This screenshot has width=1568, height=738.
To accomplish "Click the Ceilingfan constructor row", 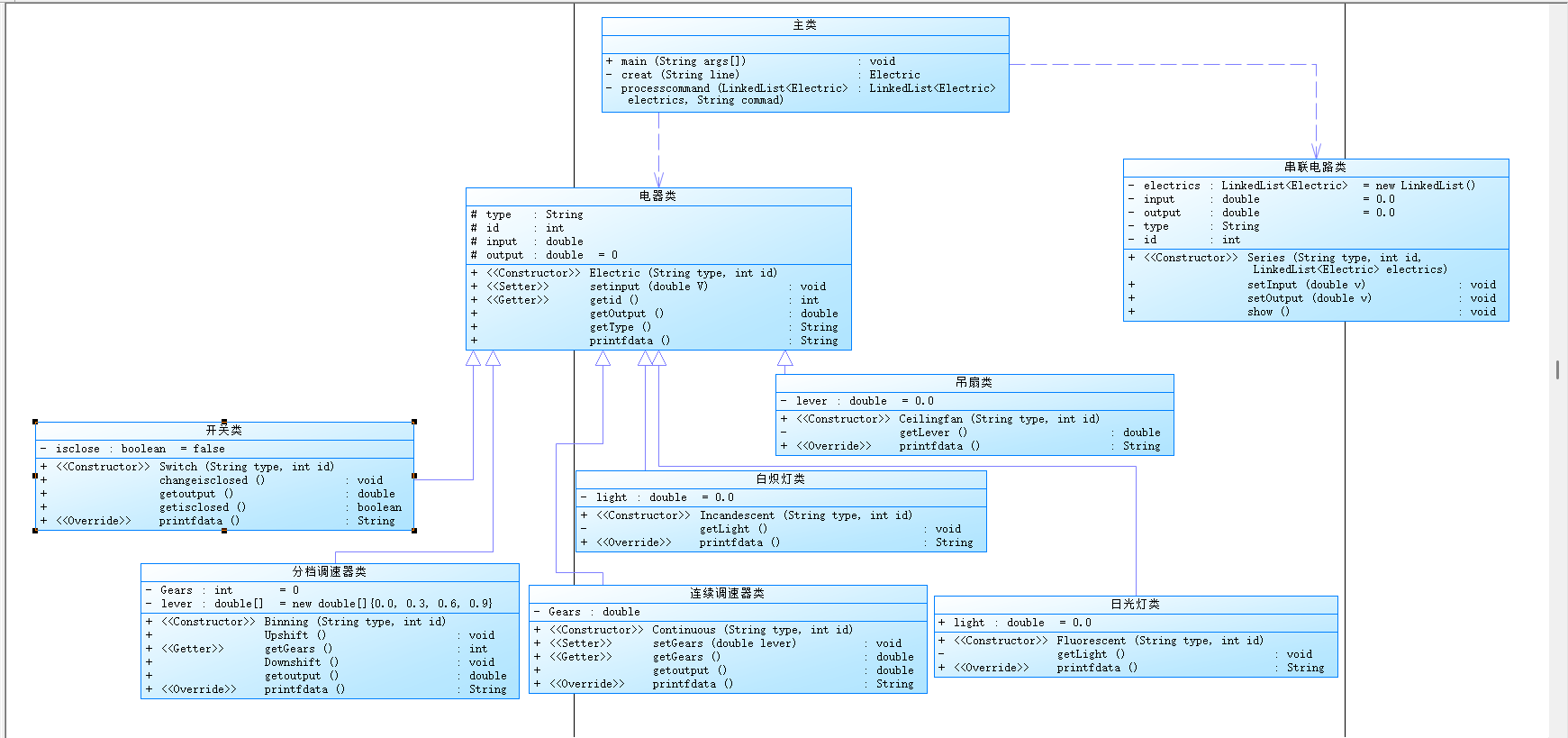I will (x=940, y=419).
